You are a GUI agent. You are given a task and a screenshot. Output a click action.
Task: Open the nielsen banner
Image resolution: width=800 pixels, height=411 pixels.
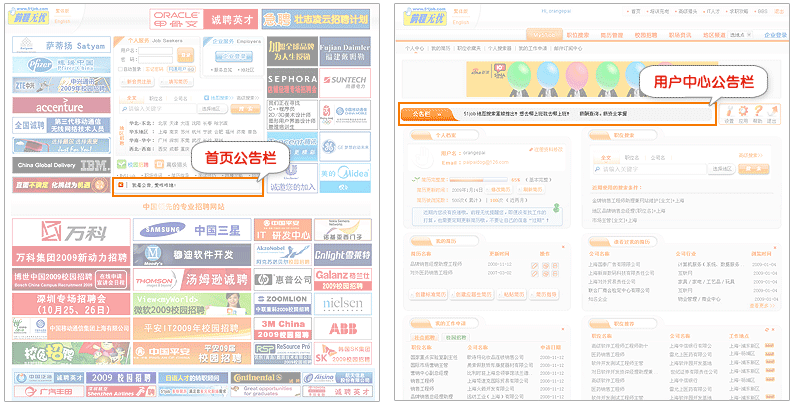(x=342, y=304)
